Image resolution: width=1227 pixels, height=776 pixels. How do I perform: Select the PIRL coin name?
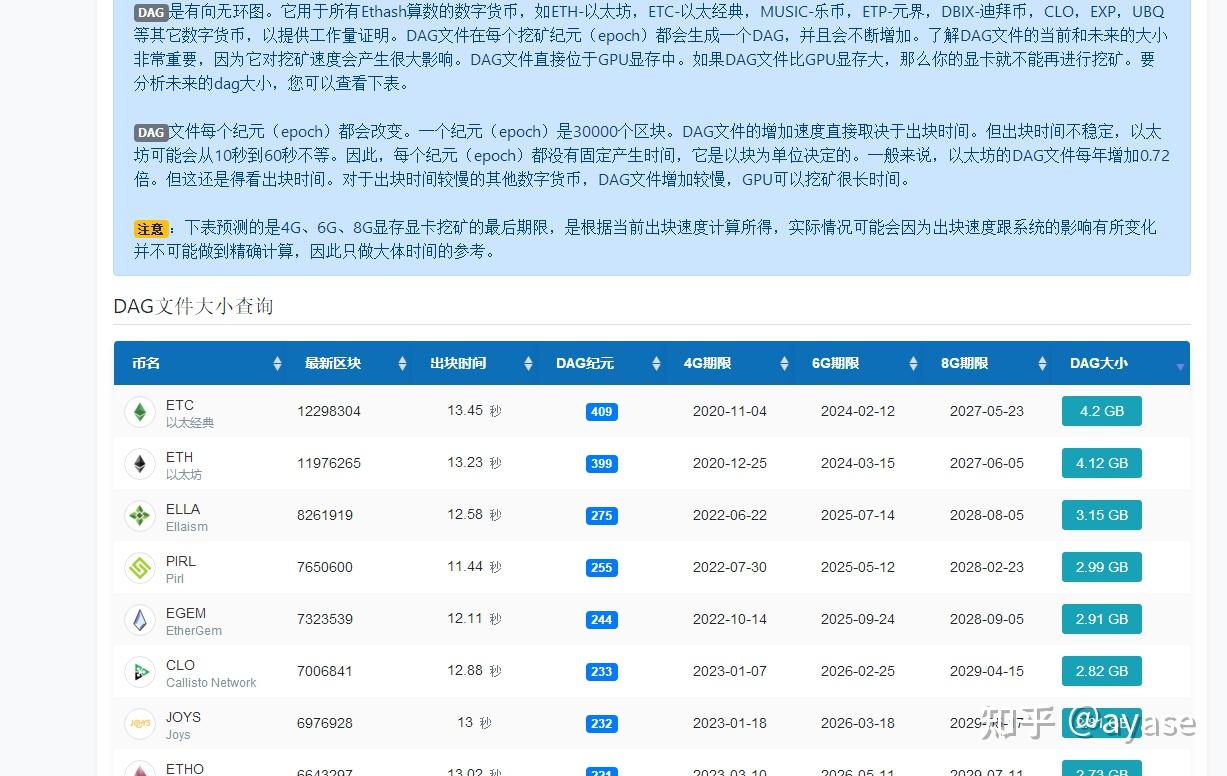pos(181,561)
